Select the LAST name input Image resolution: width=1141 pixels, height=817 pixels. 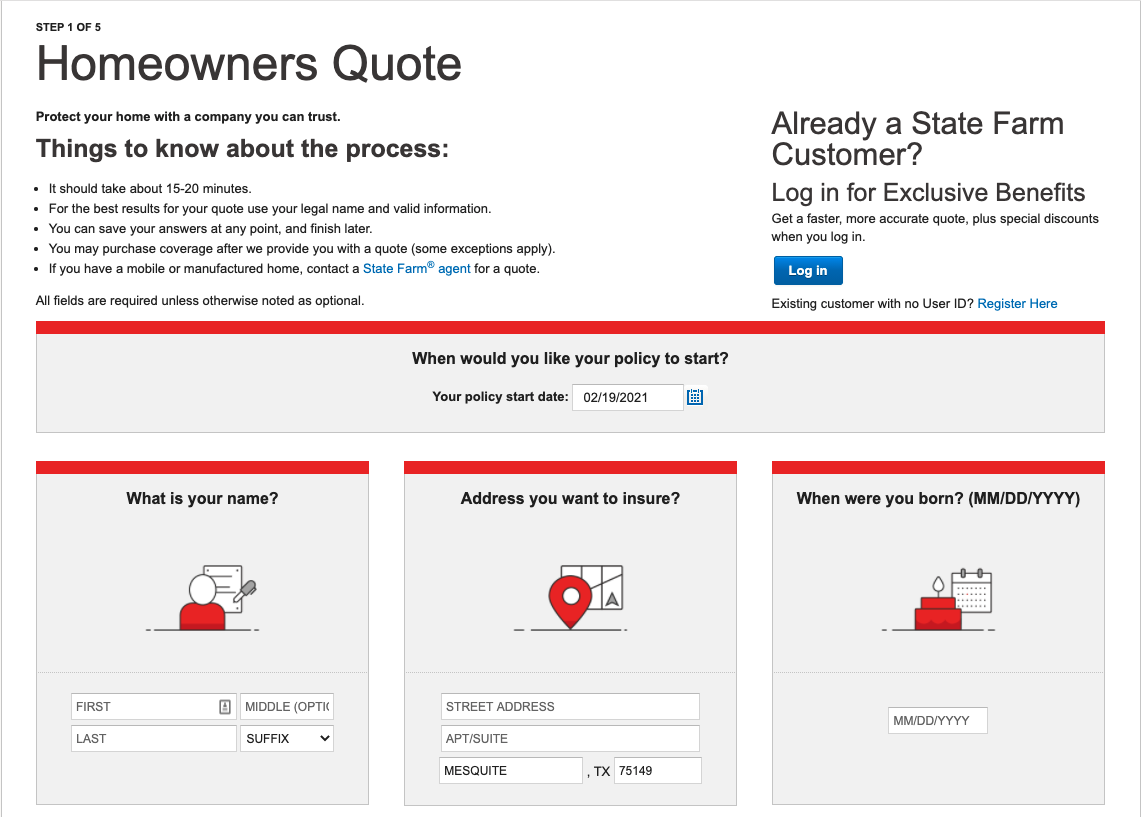[153, 738]
